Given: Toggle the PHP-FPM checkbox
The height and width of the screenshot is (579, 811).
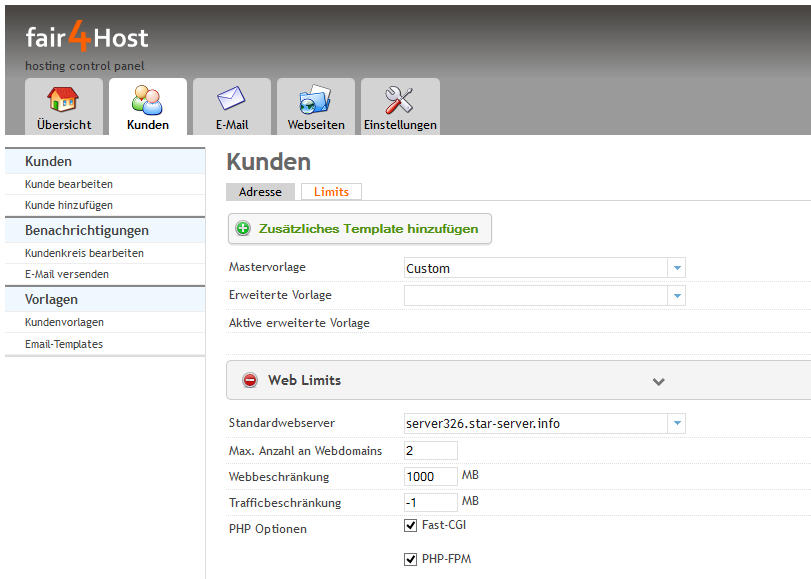Looking at the screenshot, I should pyautogui.click(x=410, y=560).
